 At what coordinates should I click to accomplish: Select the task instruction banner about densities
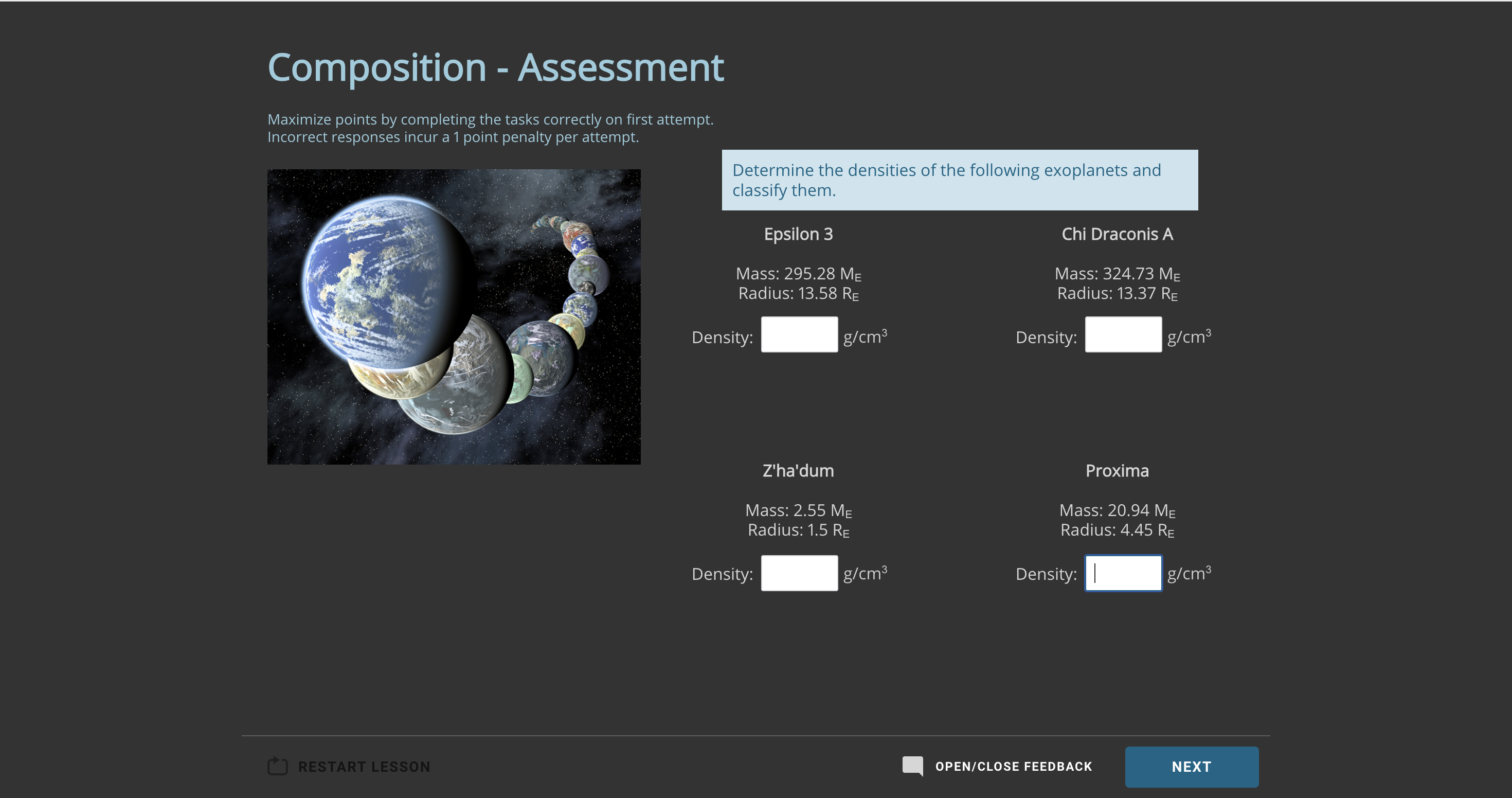(960, 180)
